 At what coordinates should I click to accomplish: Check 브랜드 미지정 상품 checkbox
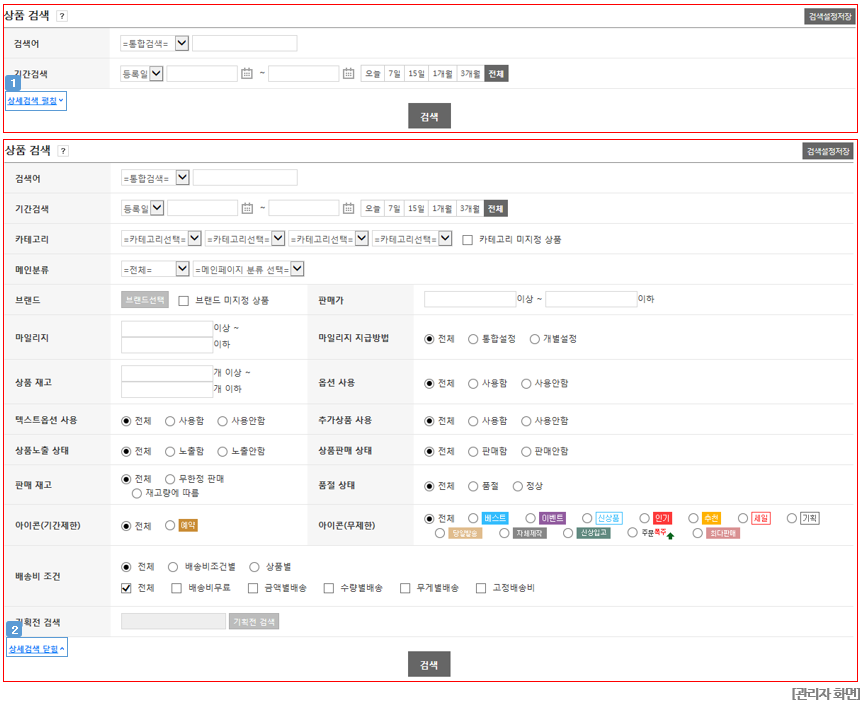coord(184,300)
